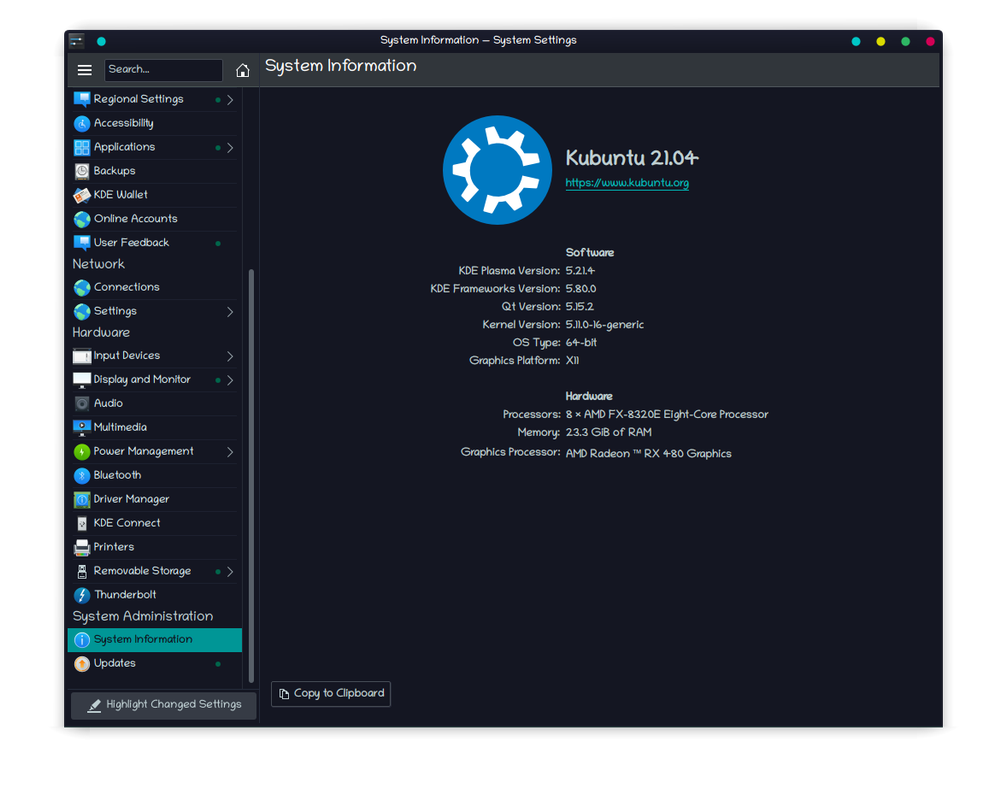The image size is (1007, 800).
Task: Expand Power Management chevron
Action: (230, 451)
